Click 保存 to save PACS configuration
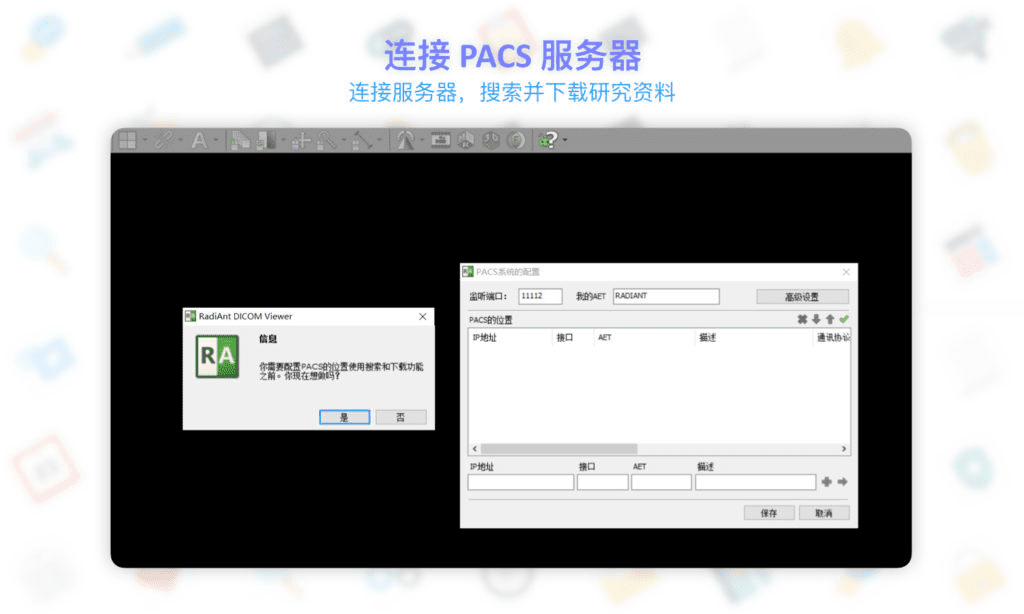The height and width of the screenshot is (614, 1024). pyautogui.click(x=769, y=511)
